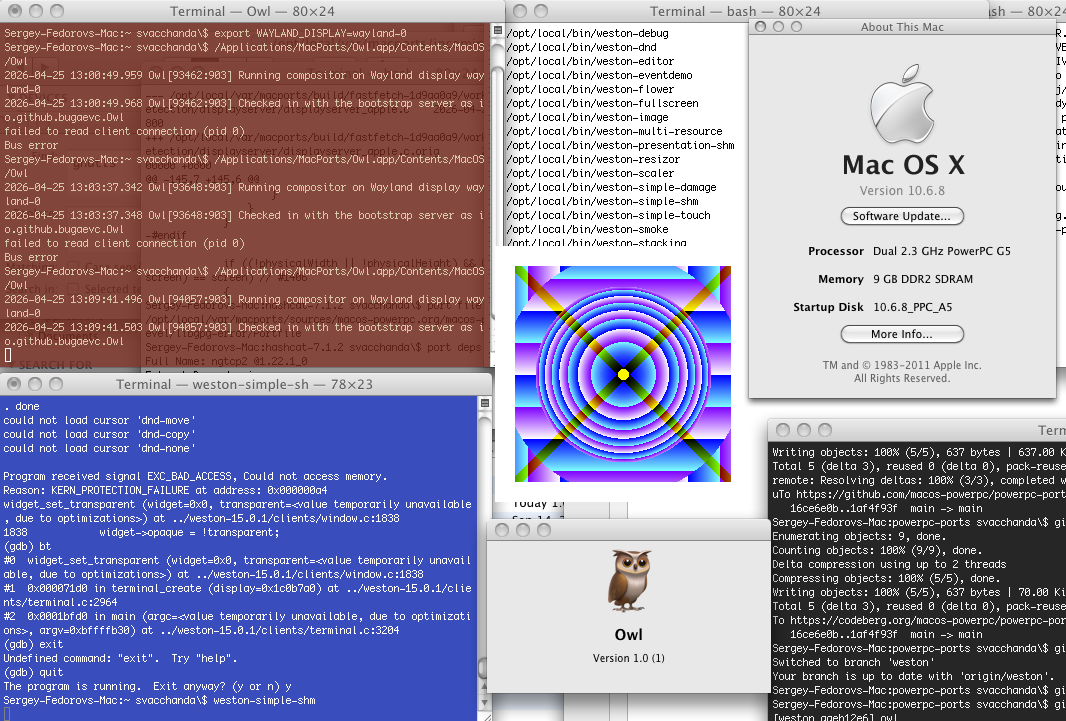Image resolution: width=1066 pixels, height=721 pixels.
Task: Click line /opt/local/bin/weston-multi-resource
Action: pos(615,131)
